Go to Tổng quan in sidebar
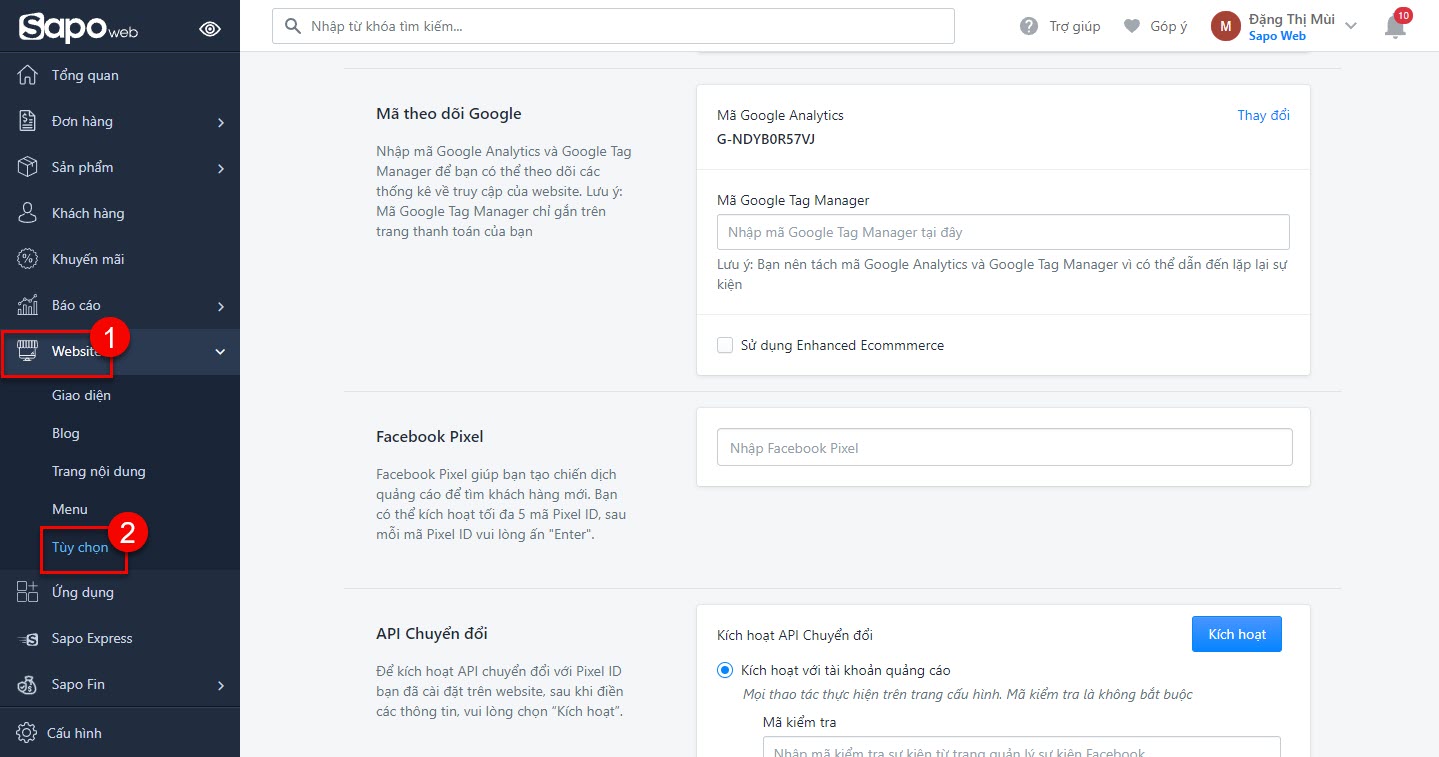 tap(85, 75)
